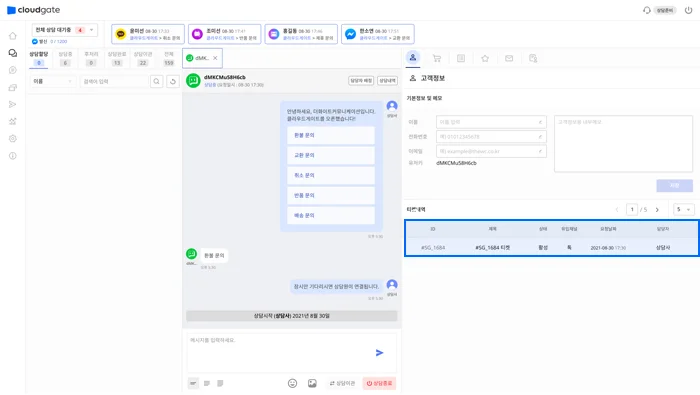The height and width of the screenshot is (395, 700).
Task: Open the chat consultation icon in the sidebar
Action: [x=12, y=53]
